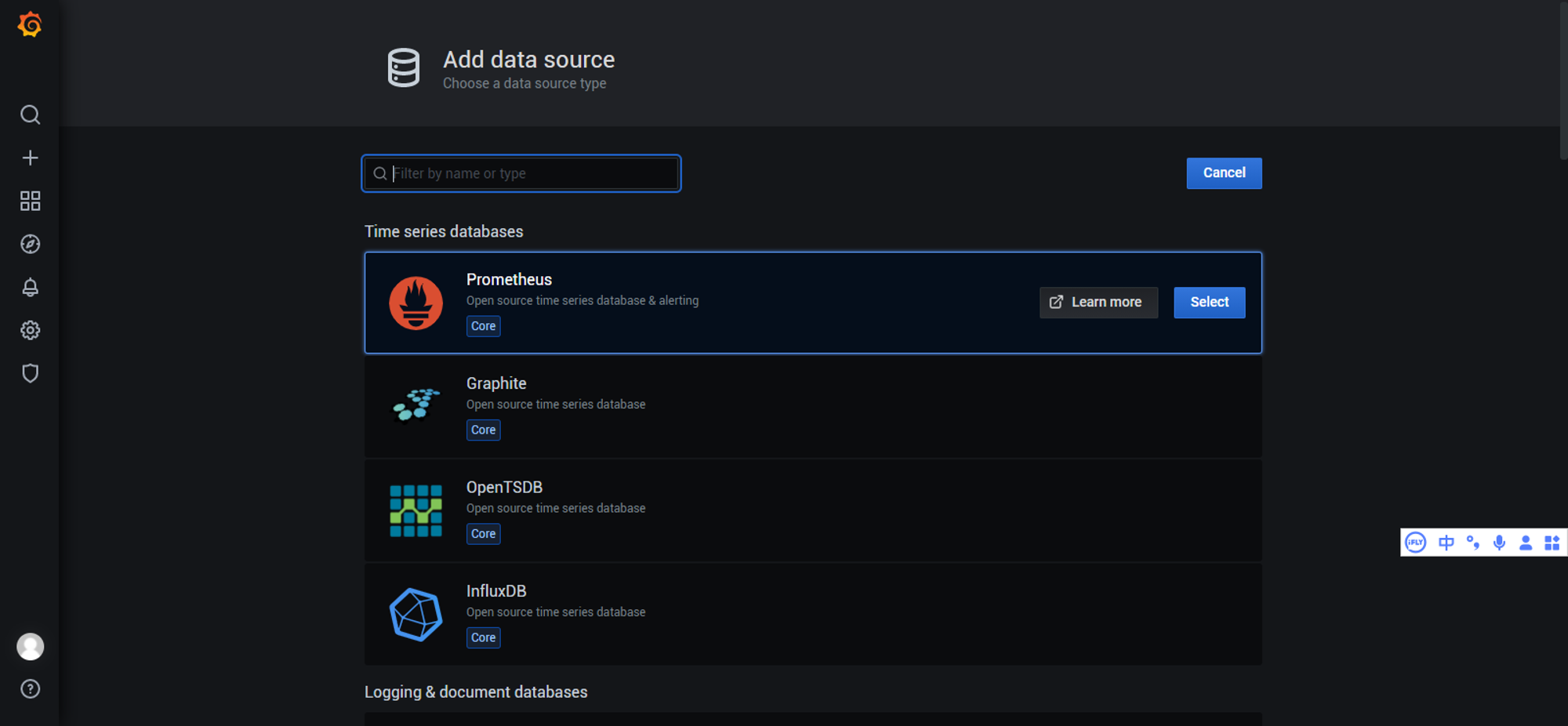Open the Explore compass icon
This screenshot has height=726, width=1568.
pos(30,245)
